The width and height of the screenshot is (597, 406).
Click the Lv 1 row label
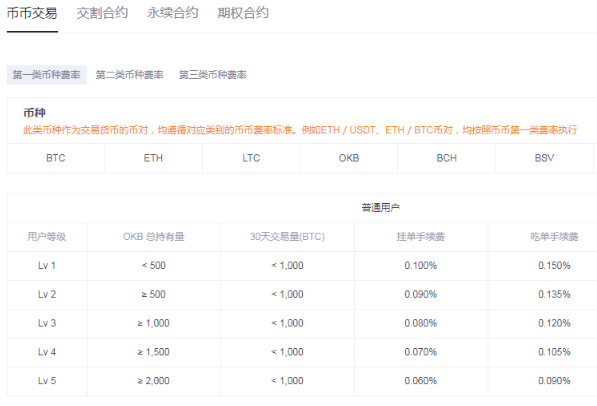pyautogui.click(x=47, y=265)
